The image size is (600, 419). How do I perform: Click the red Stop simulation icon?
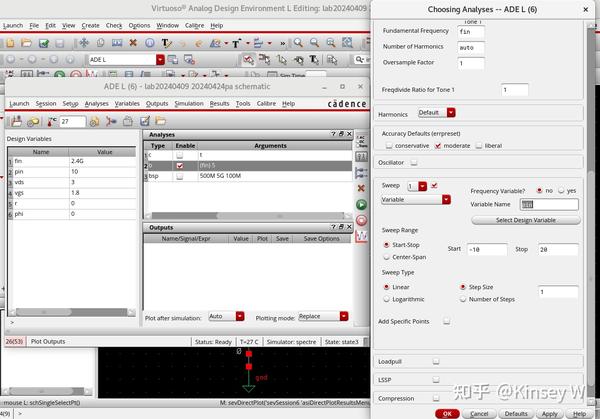[x=361, y=220]
